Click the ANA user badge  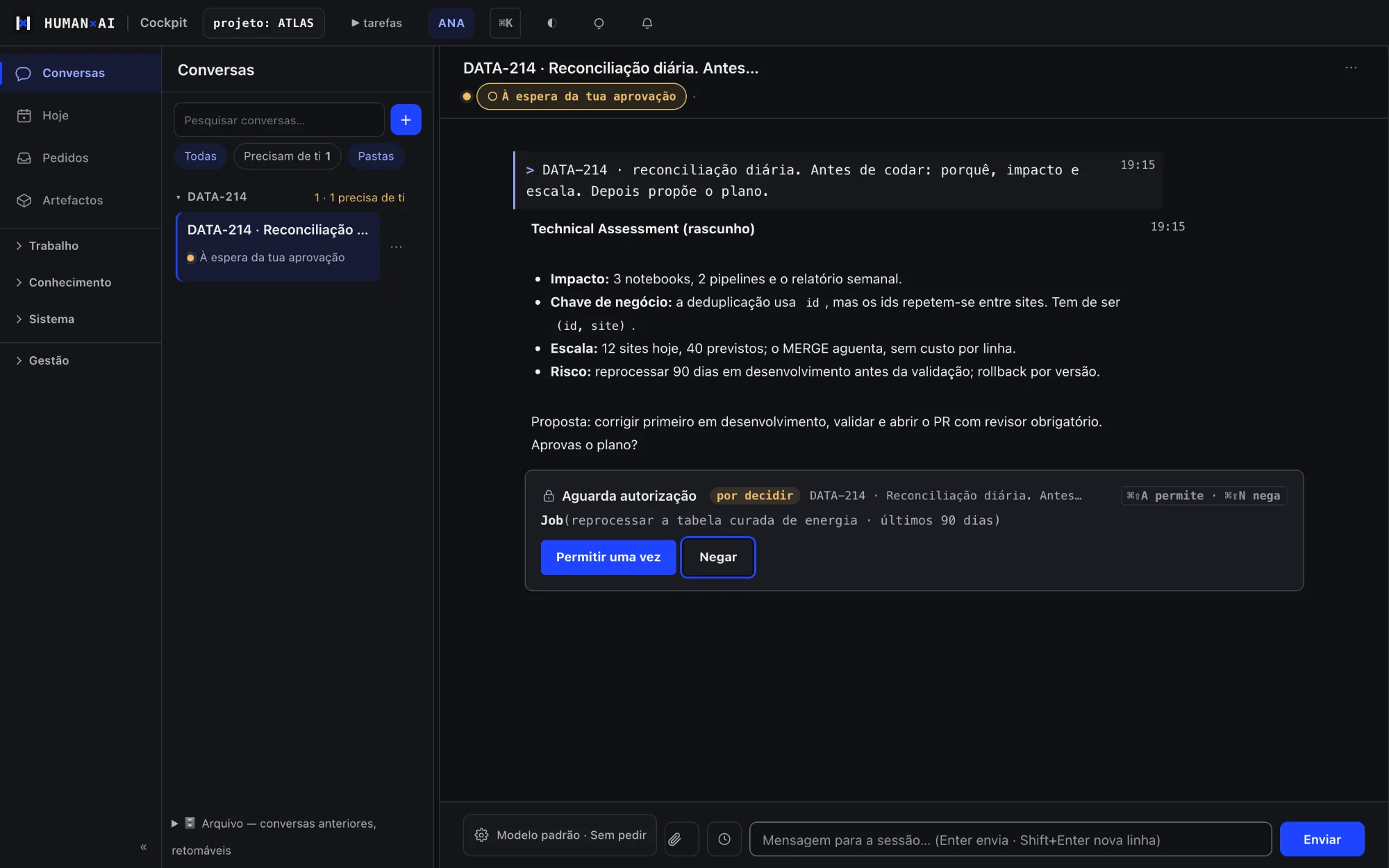[x=451, y=23]
